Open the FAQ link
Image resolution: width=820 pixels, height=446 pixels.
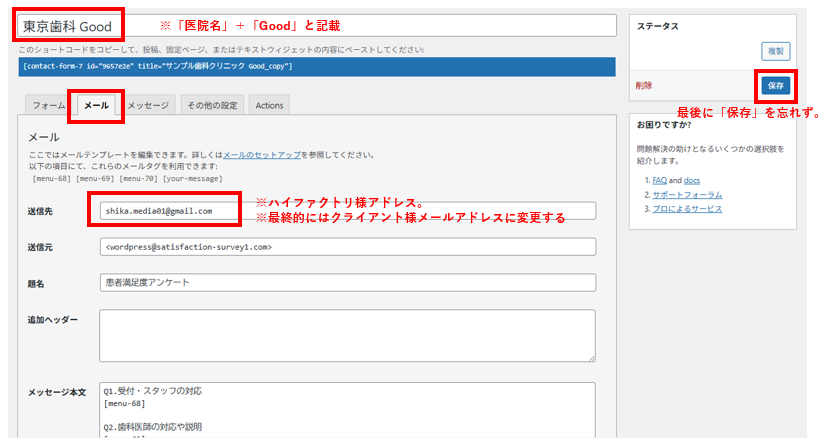tap(660, 181)
